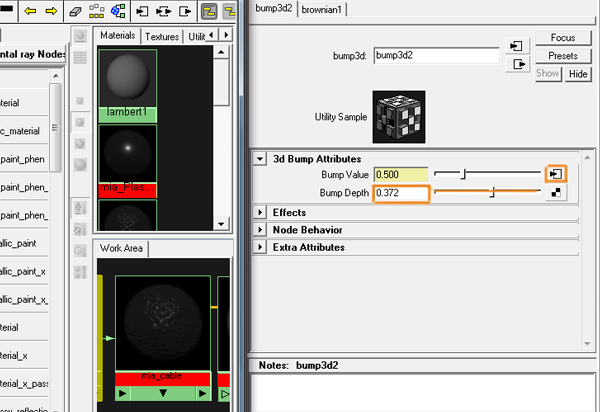Select large swatches size icon
600x412 pixels.
(80, 144)
